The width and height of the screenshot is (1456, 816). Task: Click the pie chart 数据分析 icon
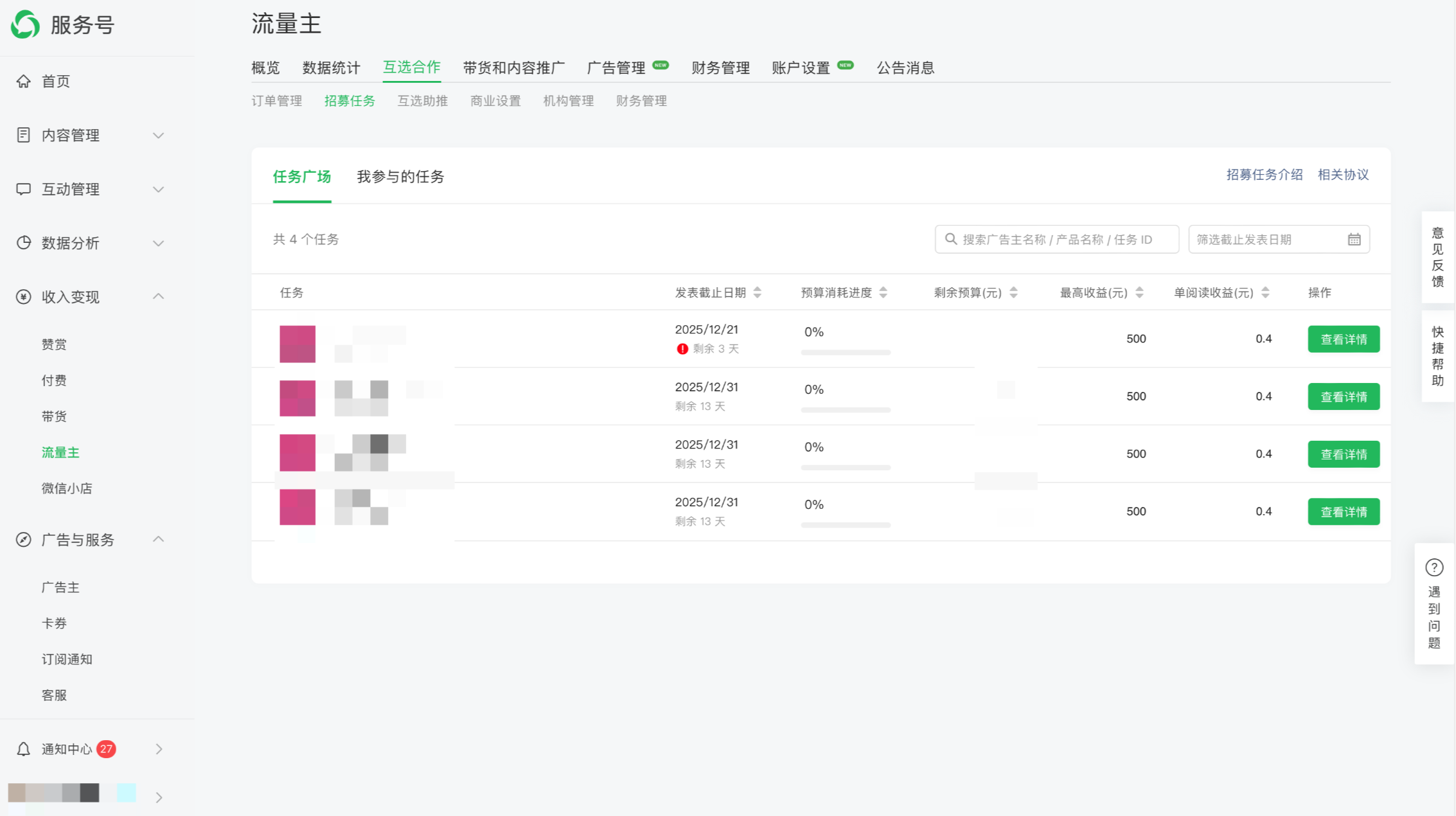pyautogui.click(x=24, y=243)
